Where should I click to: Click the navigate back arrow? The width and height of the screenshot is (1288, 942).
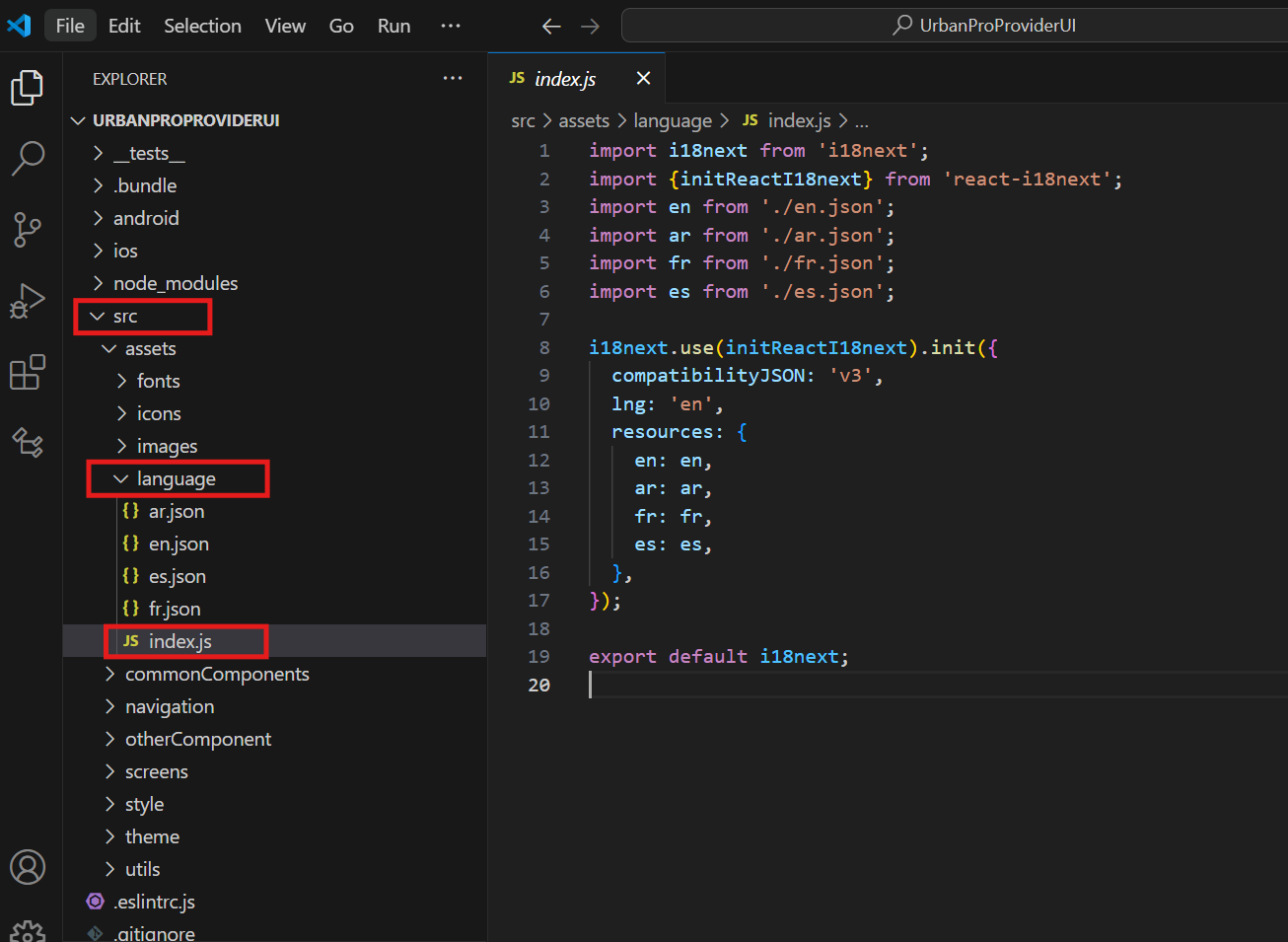[551, 27]
